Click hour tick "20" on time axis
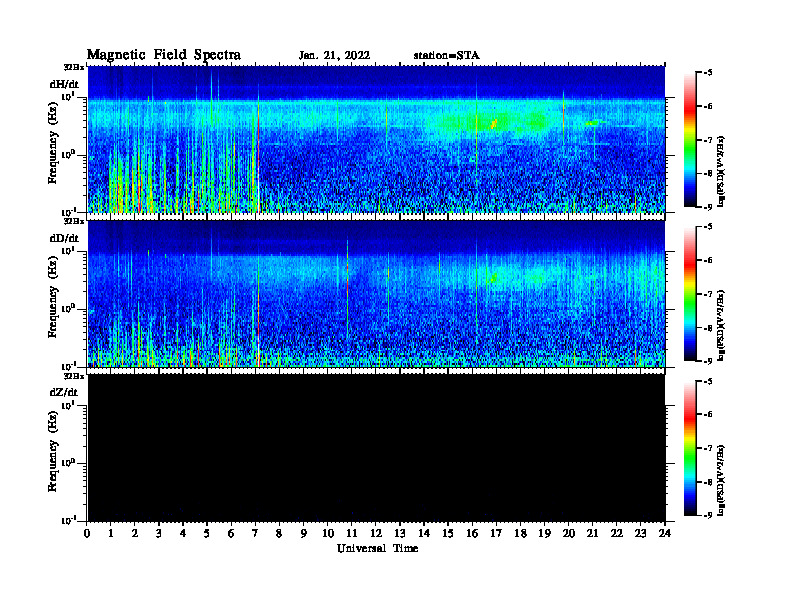The width and height of the screenshot is (792, 612). click(x=568, y=534)
